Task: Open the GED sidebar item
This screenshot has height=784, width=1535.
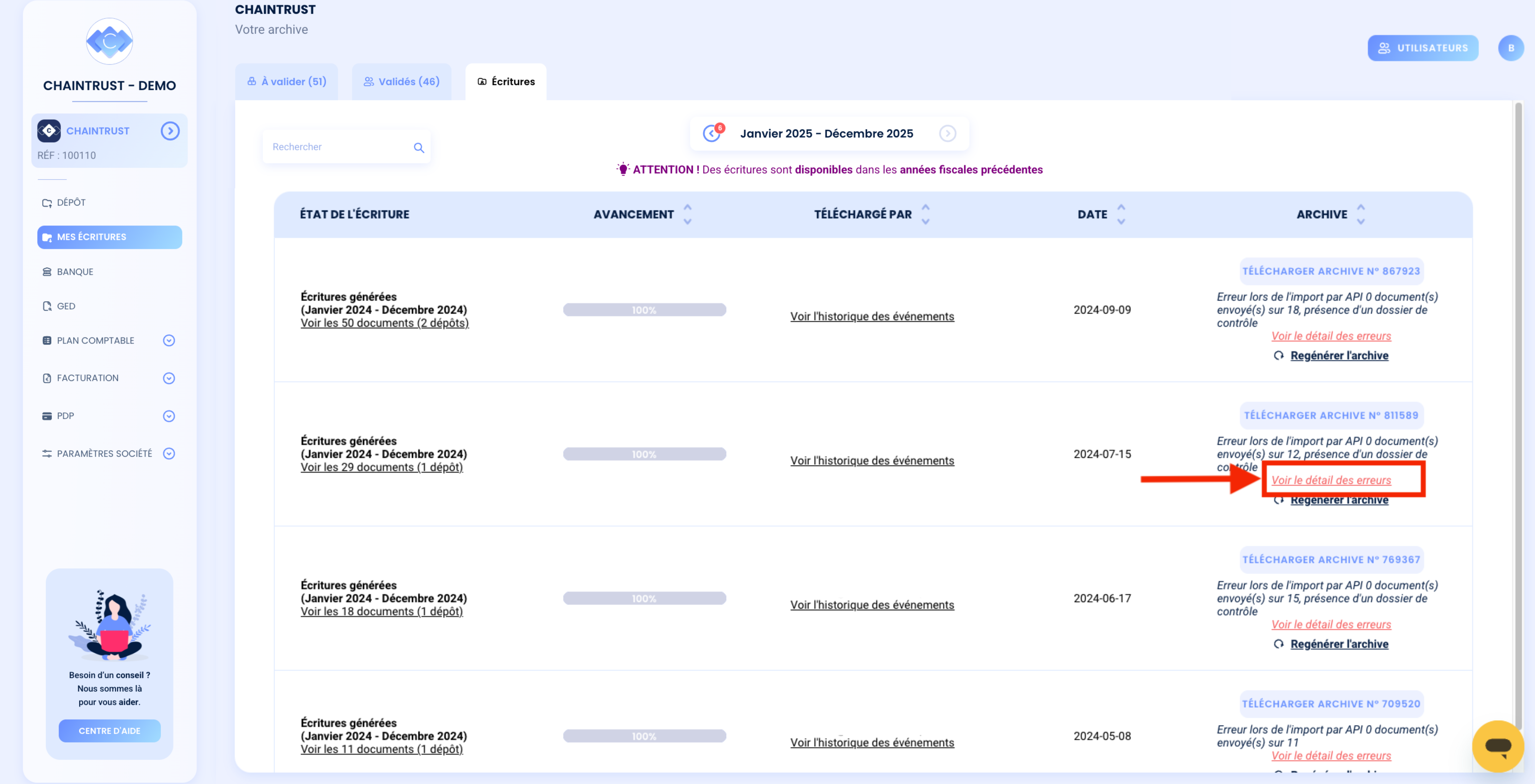Action: click(x=59, y=306)
